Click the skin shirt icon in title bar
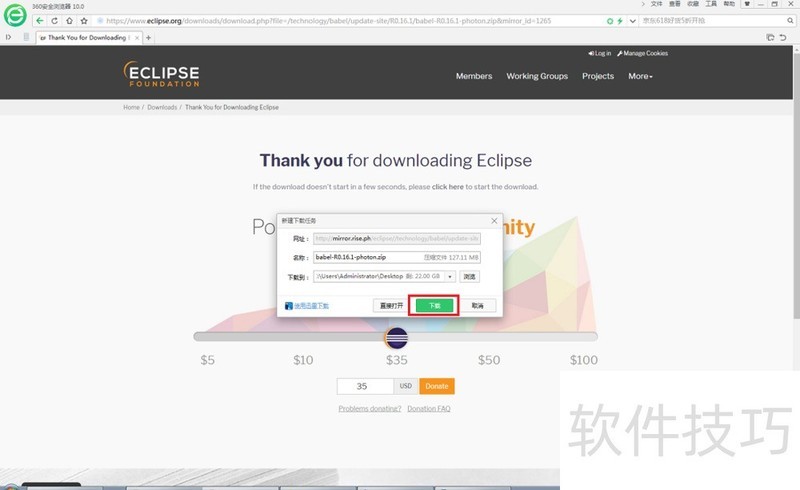This screenshot has width=800, height=490. tap(747, 4)
